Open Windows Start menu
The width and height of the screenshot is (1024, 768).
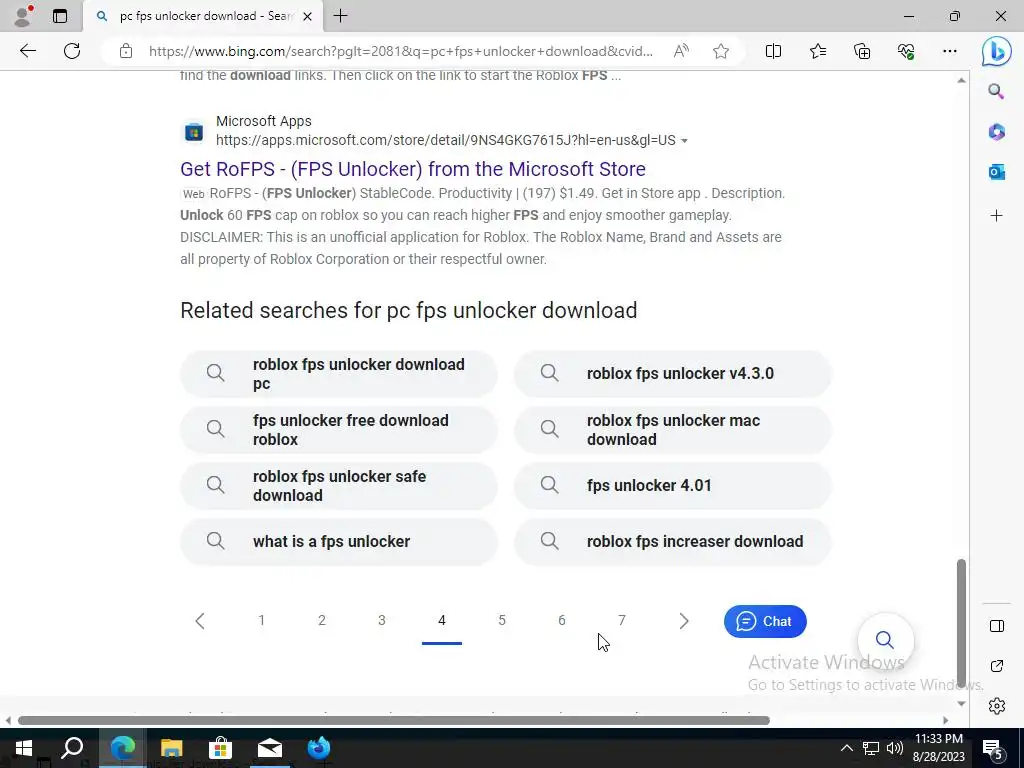tap(24, 748)
